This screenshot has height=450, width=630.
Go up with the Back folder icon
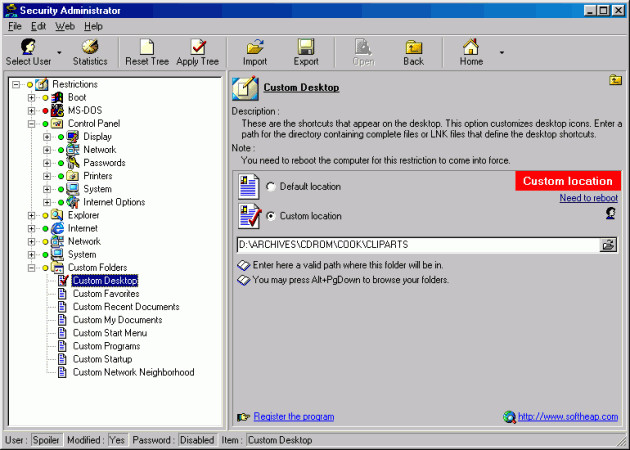tap(413, 47)
